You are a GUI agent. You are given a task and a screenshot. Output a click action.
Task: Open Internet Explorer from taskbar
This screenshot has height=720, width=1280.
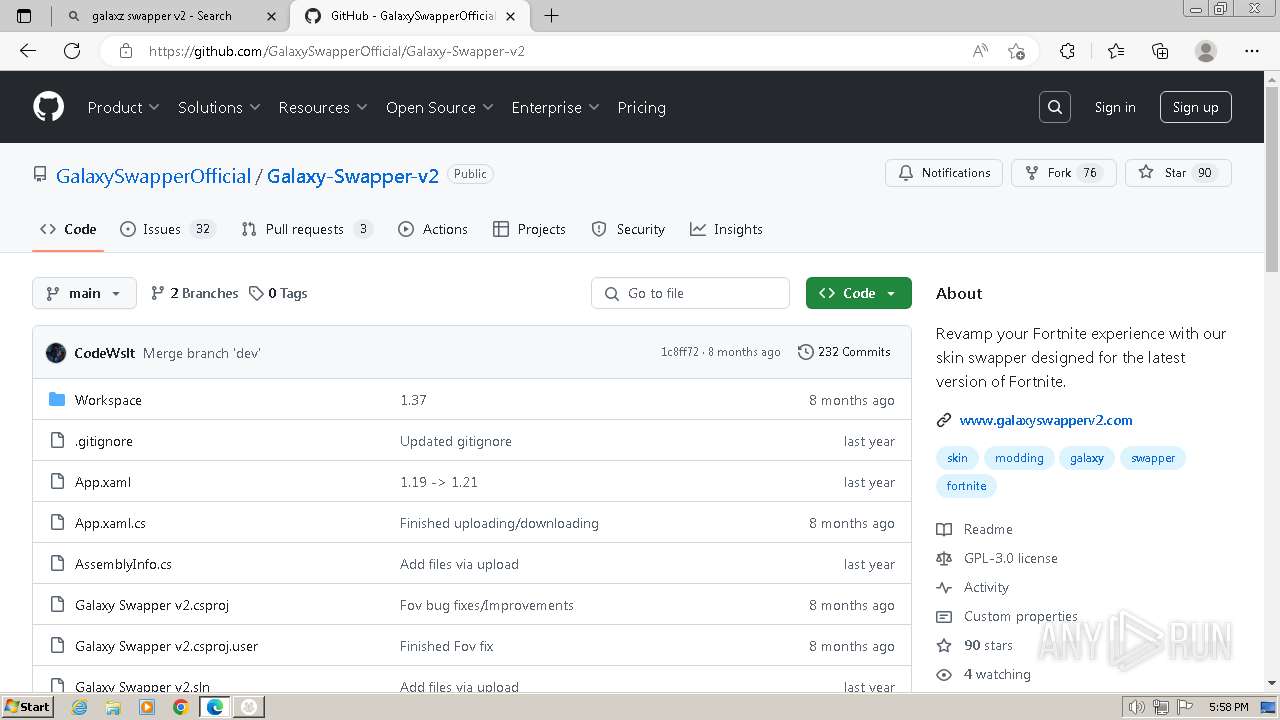tap(79, 707)
